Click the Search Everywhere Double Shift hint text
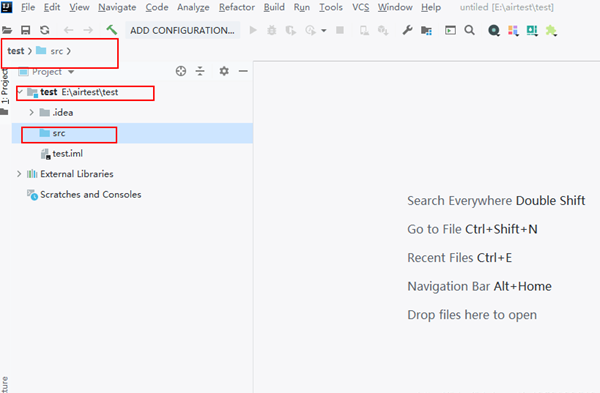 [x=496, y=201]
